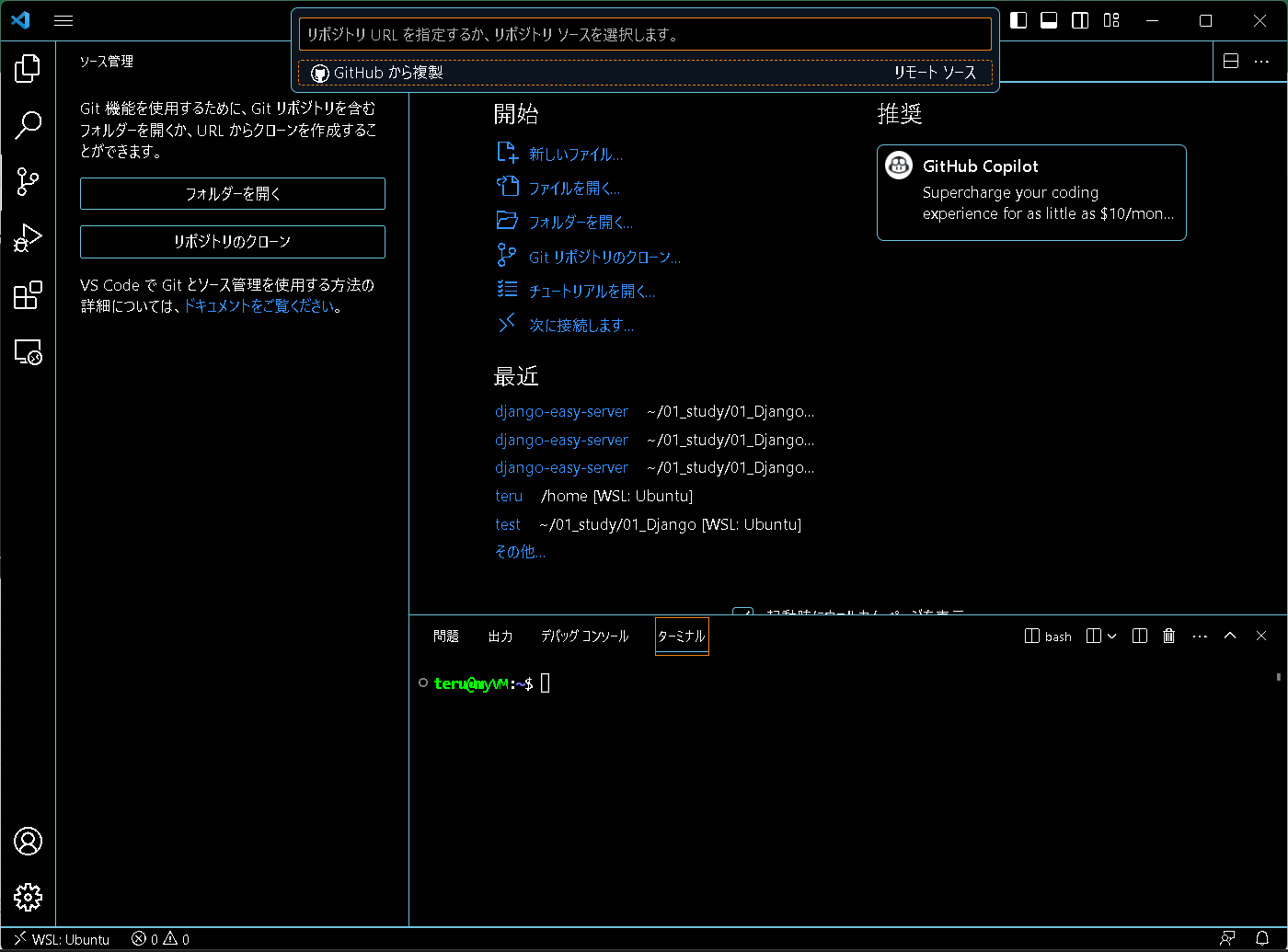Select the Source Control activity bar icon

pos(28,181)
